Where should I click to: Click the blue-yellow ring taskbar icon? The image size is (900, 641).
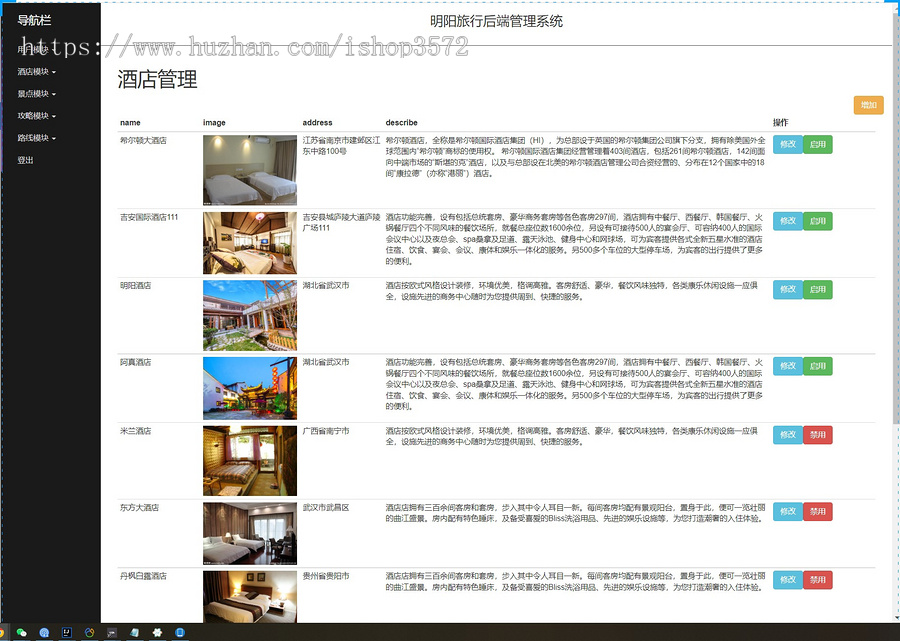pos(89,632)
